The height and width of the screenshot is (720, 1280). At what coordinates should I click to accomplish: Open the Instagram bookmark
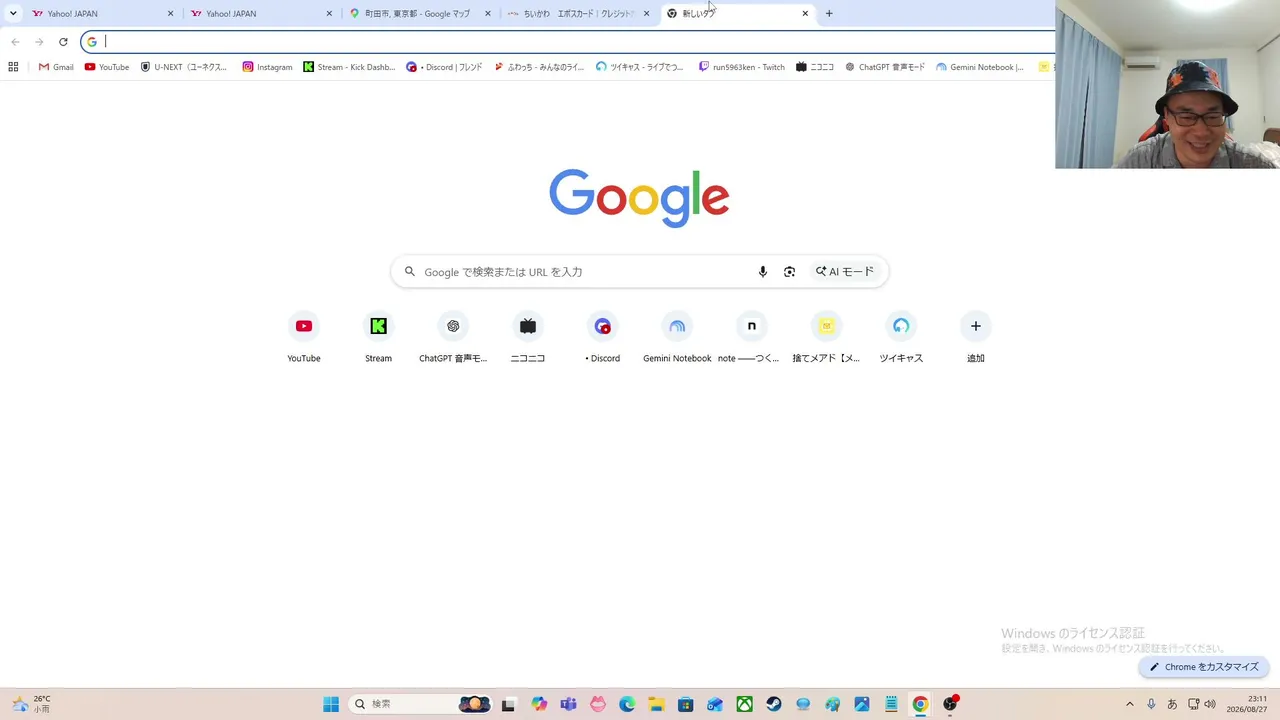[x=267, y=67]
